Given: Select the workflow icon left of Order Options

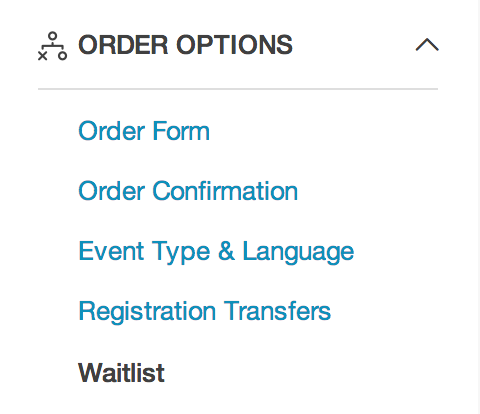Looking at the screenshot, I should pos(52,46).
